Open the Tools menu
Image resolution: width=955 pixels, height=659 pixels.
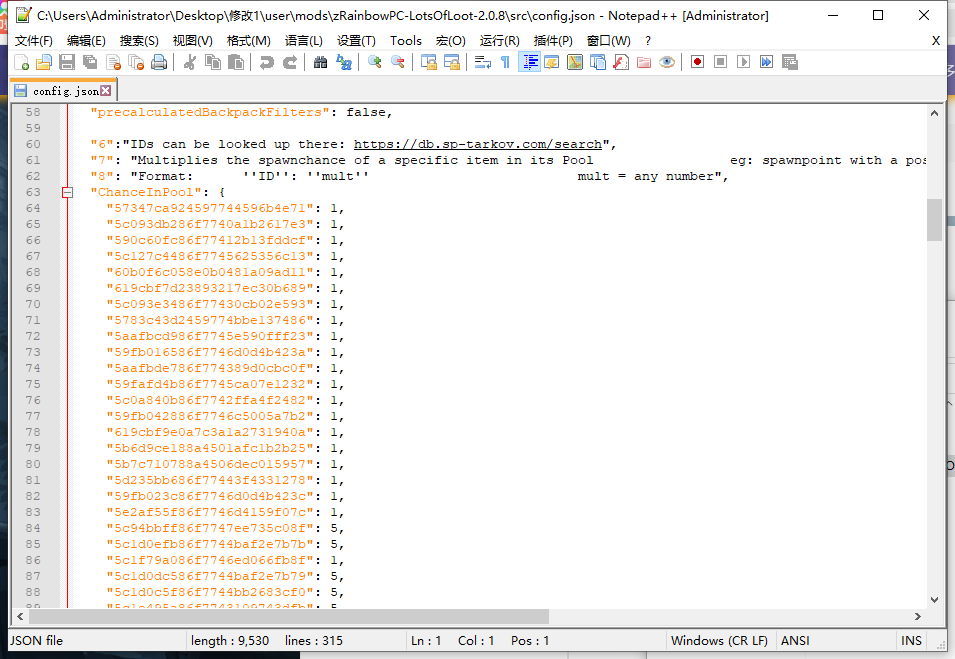point(405,40)
